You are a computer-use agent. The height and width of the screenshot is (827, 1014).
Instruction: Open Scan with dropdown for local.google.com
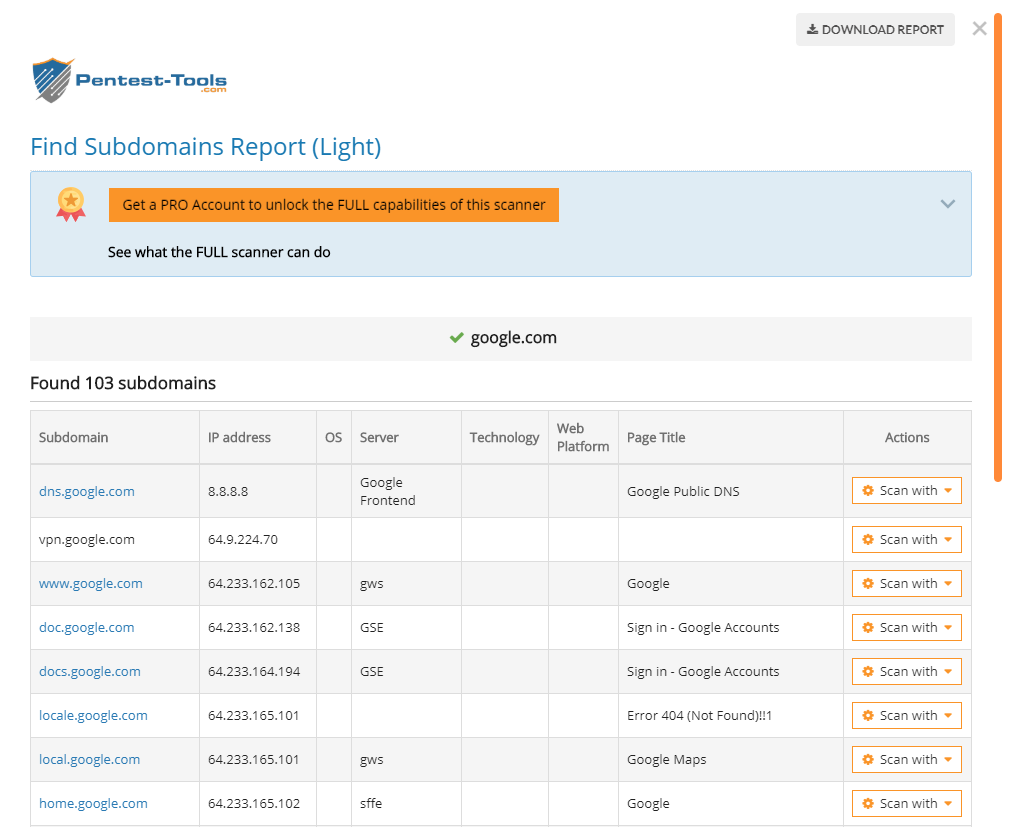point(907,760)
